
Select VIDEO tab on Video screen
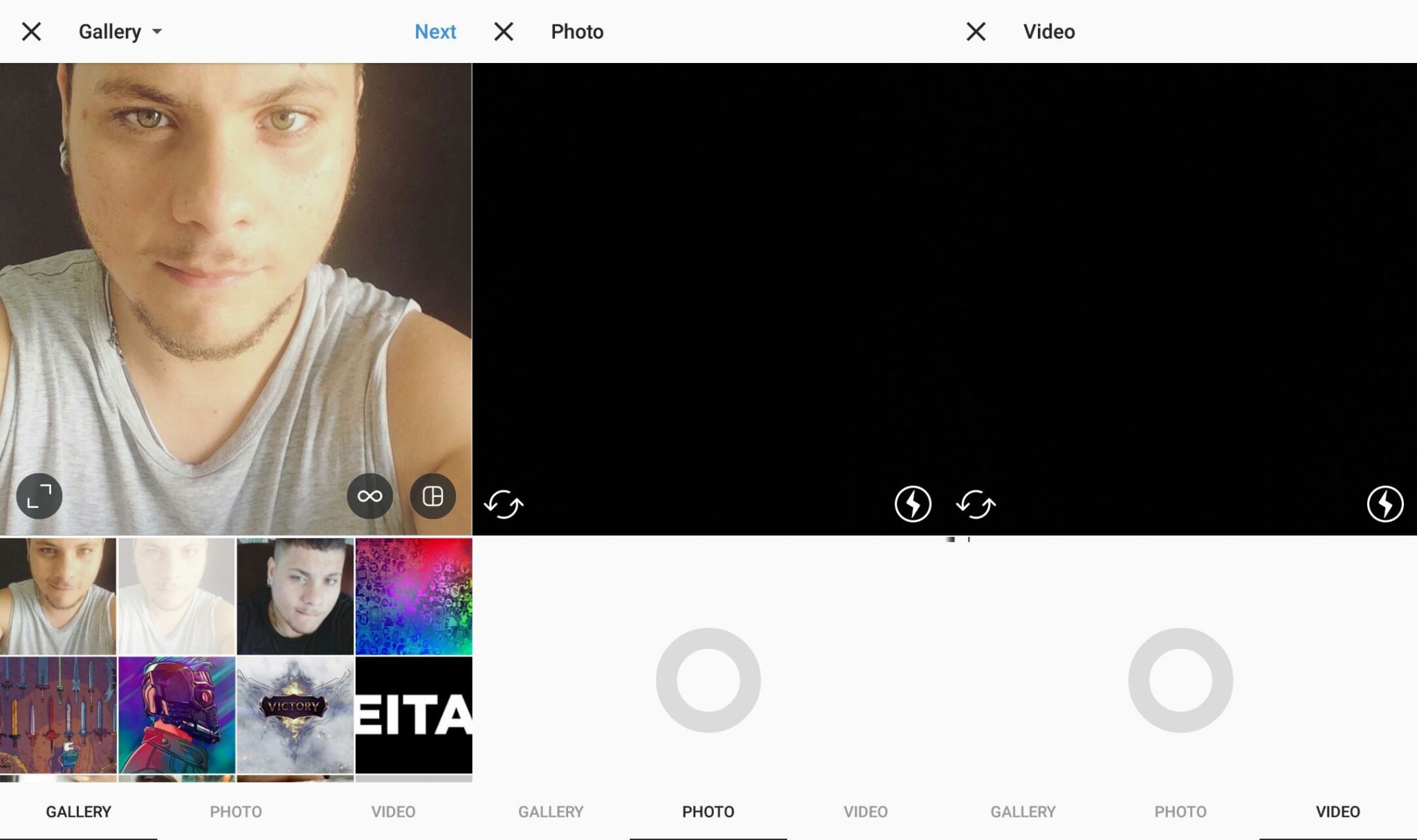pos(1338,812)
